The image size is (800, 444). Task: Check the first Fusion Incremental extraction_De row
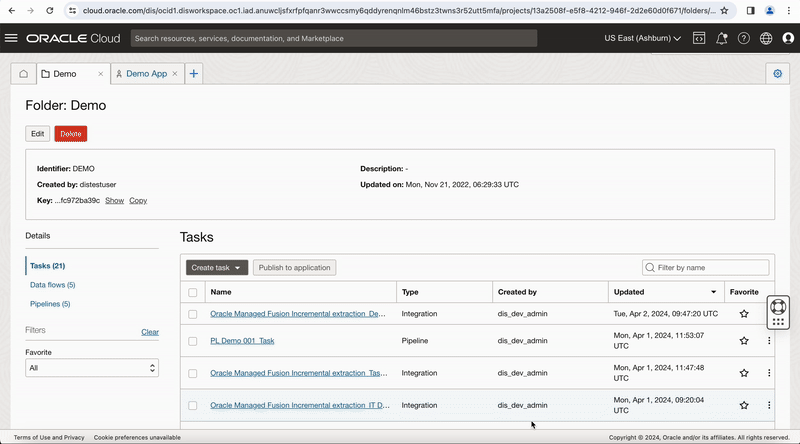pos(192,314)
